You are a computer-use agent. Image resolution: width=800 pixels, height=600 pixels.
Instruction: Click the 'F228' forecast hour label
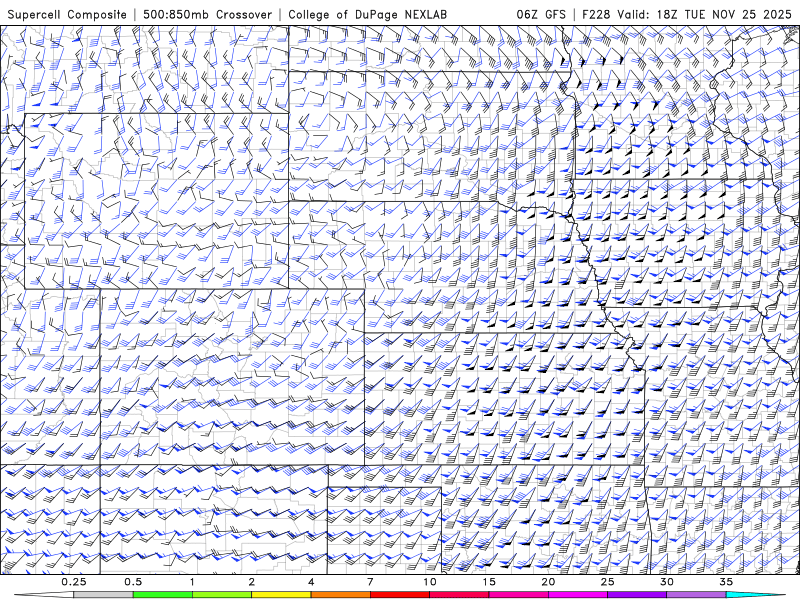tap(596, 14)
